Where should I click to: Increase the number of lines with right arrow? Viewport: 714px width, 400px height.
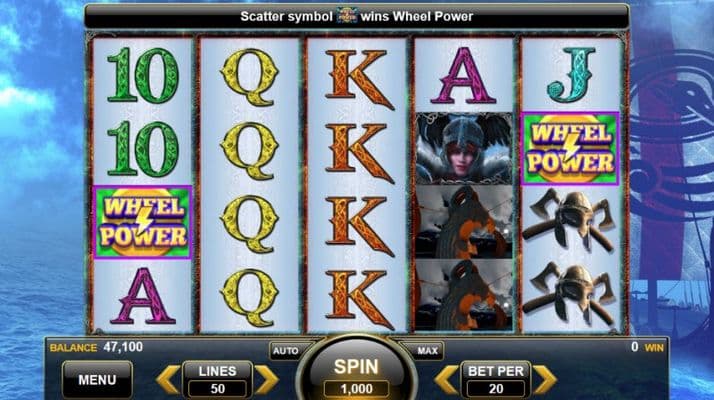click(x=266, y=379)
